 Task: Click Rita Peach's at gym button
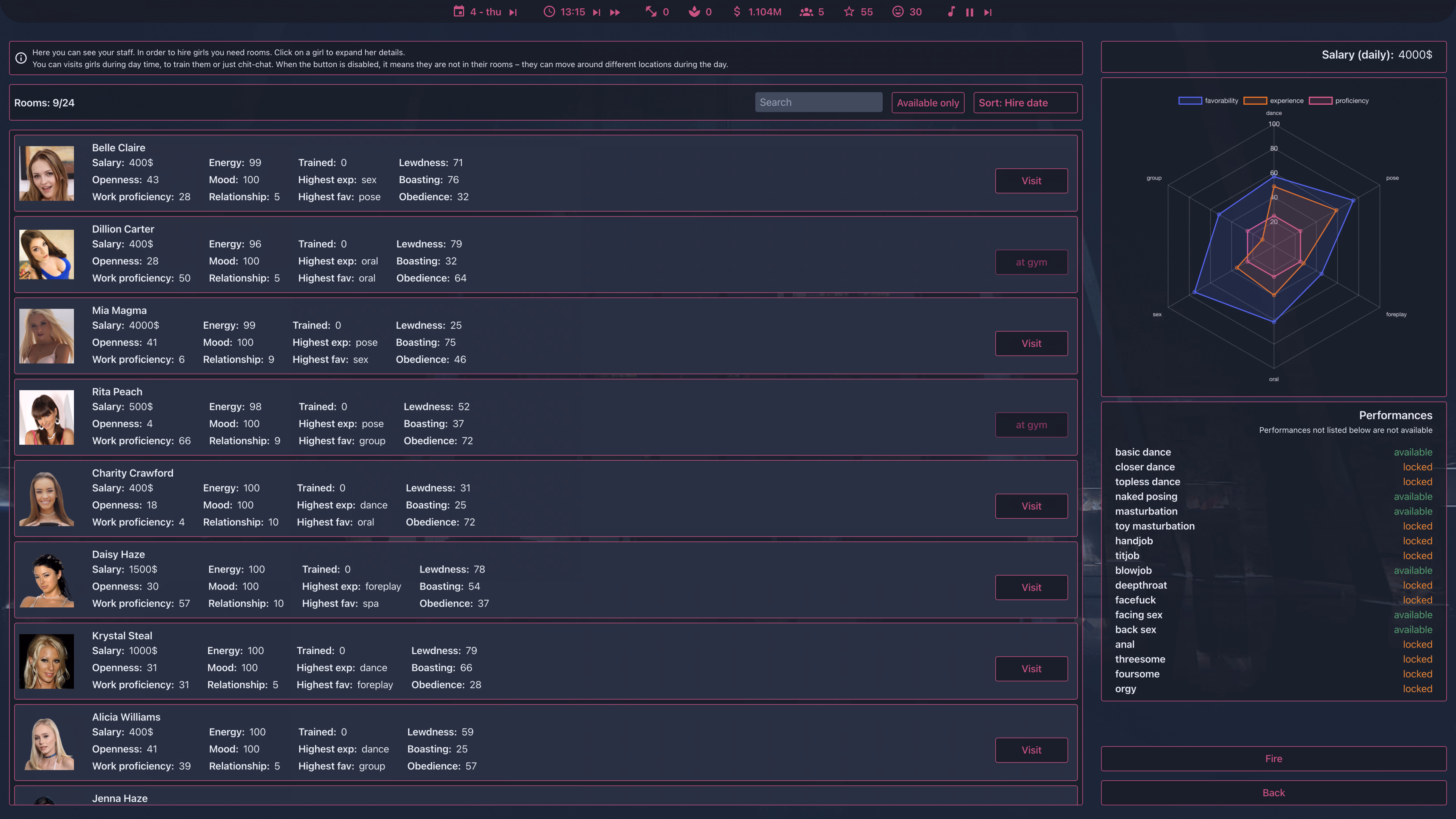[x=1031, y=425]
